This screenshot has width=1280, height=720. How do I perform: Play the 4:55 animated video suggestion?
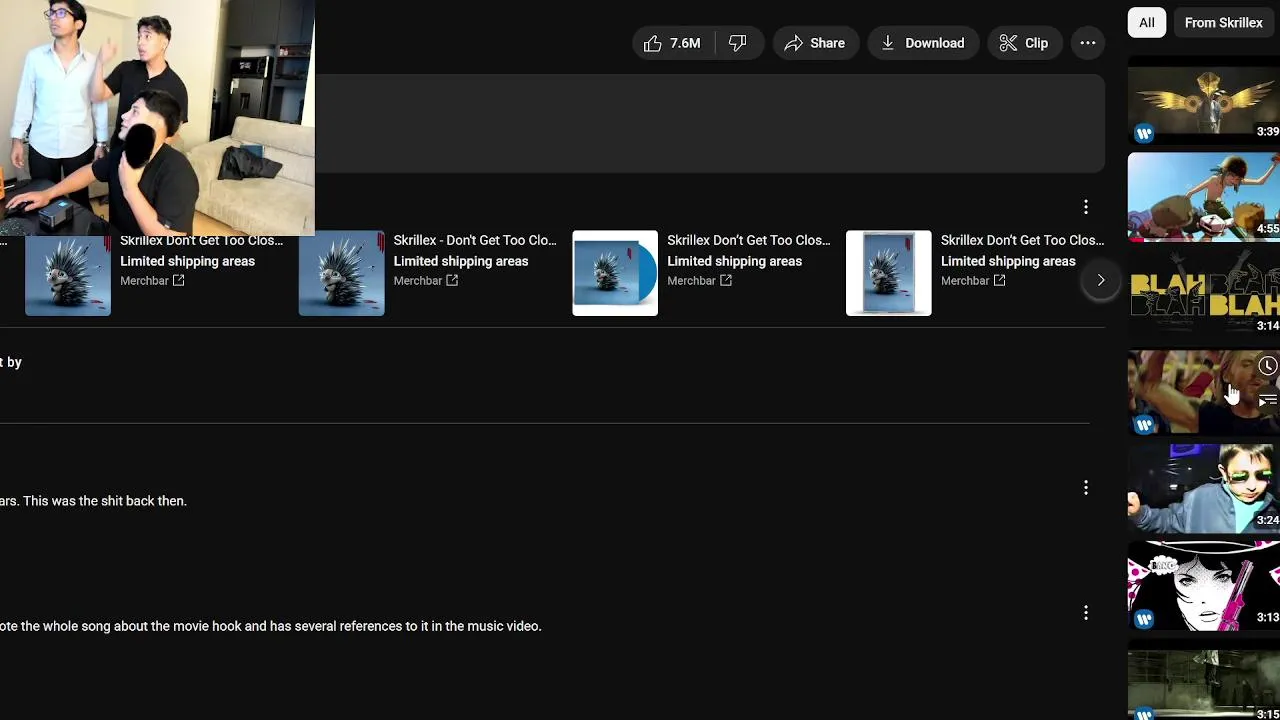coord(1204,197)
